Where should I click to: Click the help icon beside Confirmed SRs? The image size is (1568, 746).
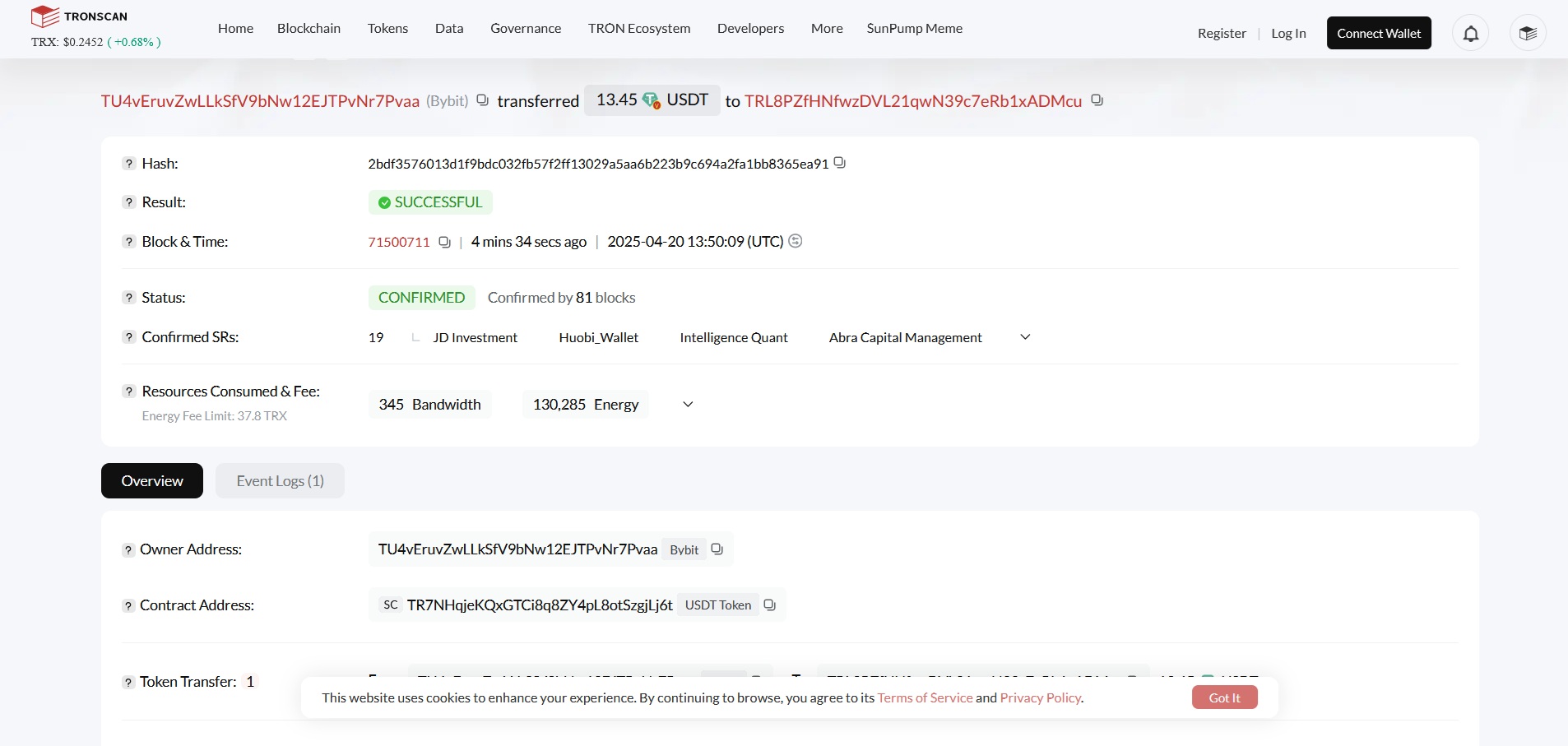(129, 337)
